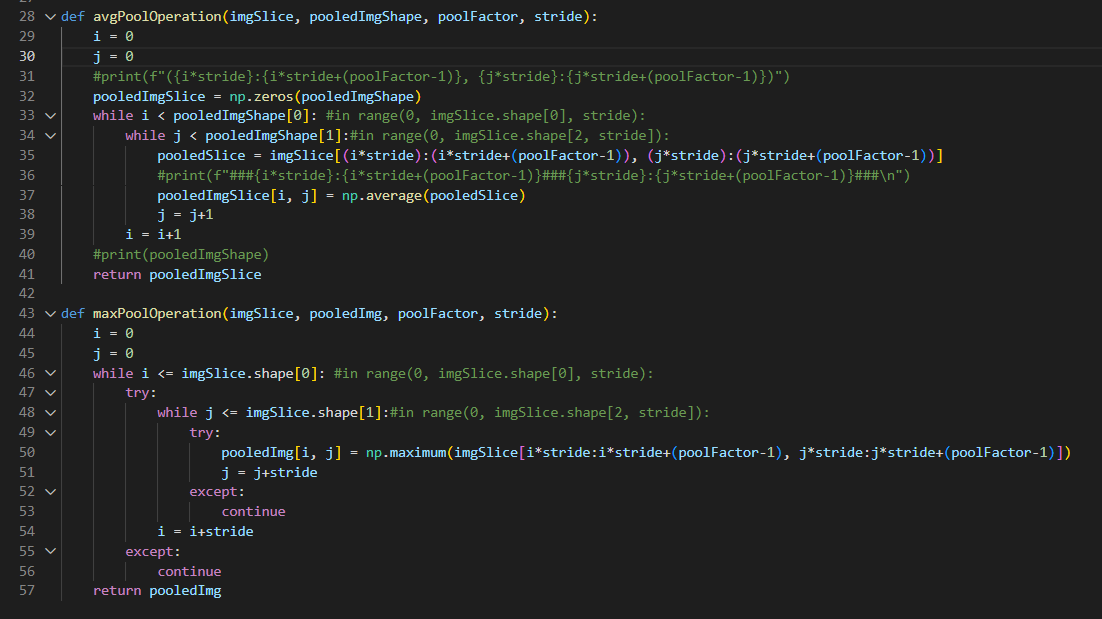1102x619 pixels.
Task: Place cursor on avgPoolOperation function name
Action: pos(157,16)
